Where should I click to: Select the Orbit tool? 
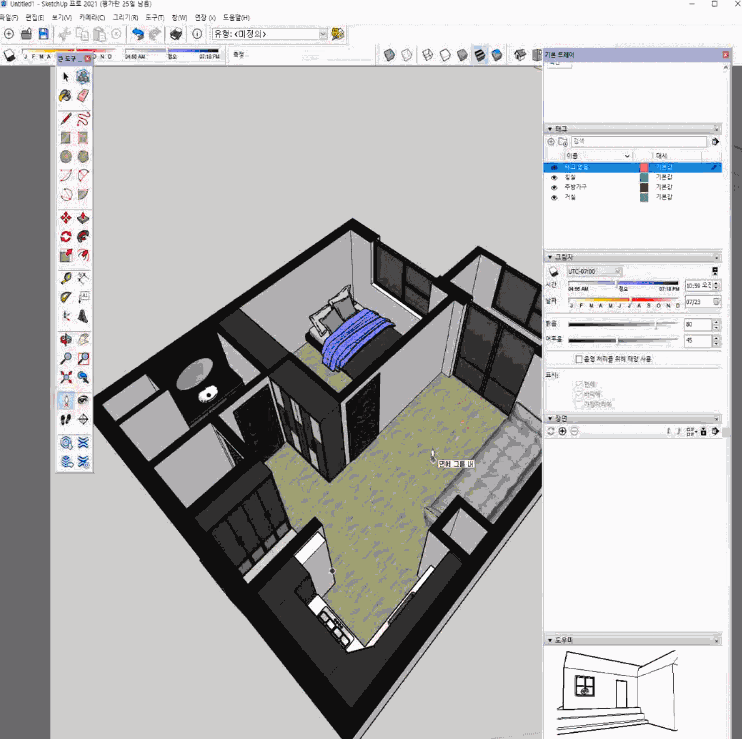(x=66, y=340)
